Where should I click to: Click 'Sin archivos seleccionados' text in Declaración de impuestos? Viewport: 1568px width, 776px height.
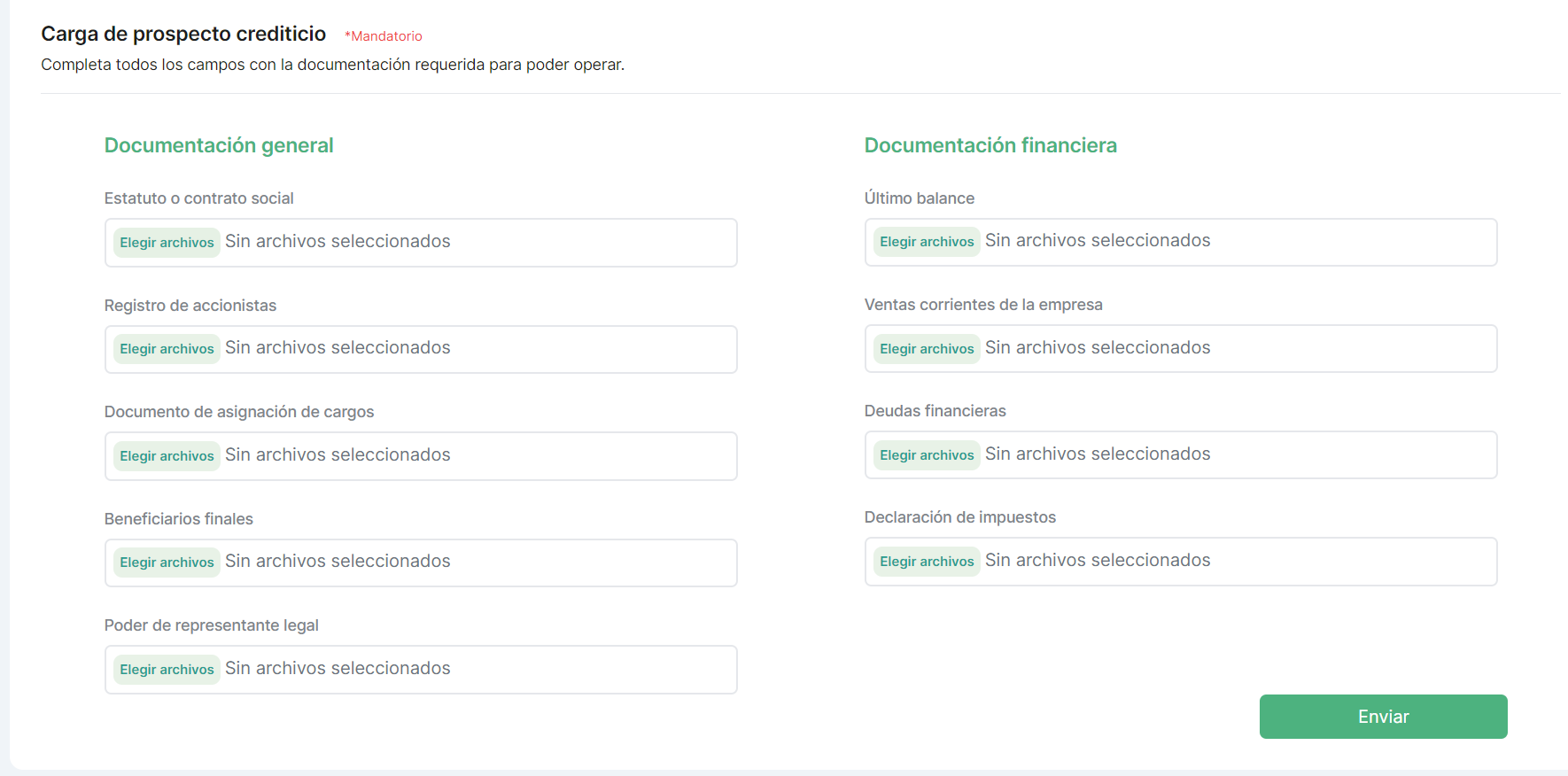[x=1098, y=561]
